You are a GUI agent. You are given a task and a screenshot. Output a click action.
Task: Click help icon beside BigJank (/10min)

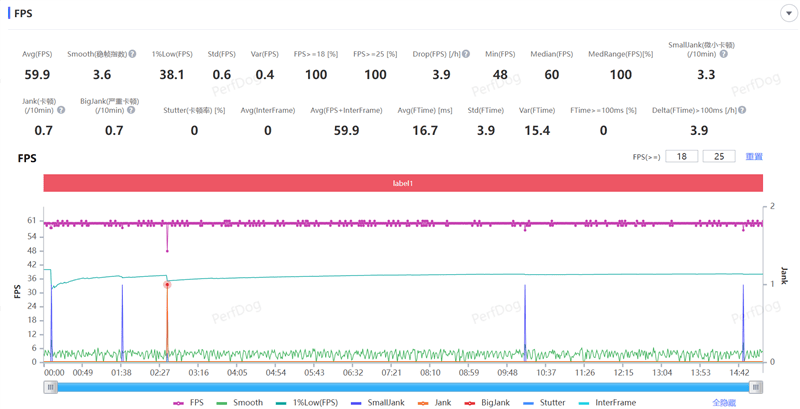(x=131, y=110)
